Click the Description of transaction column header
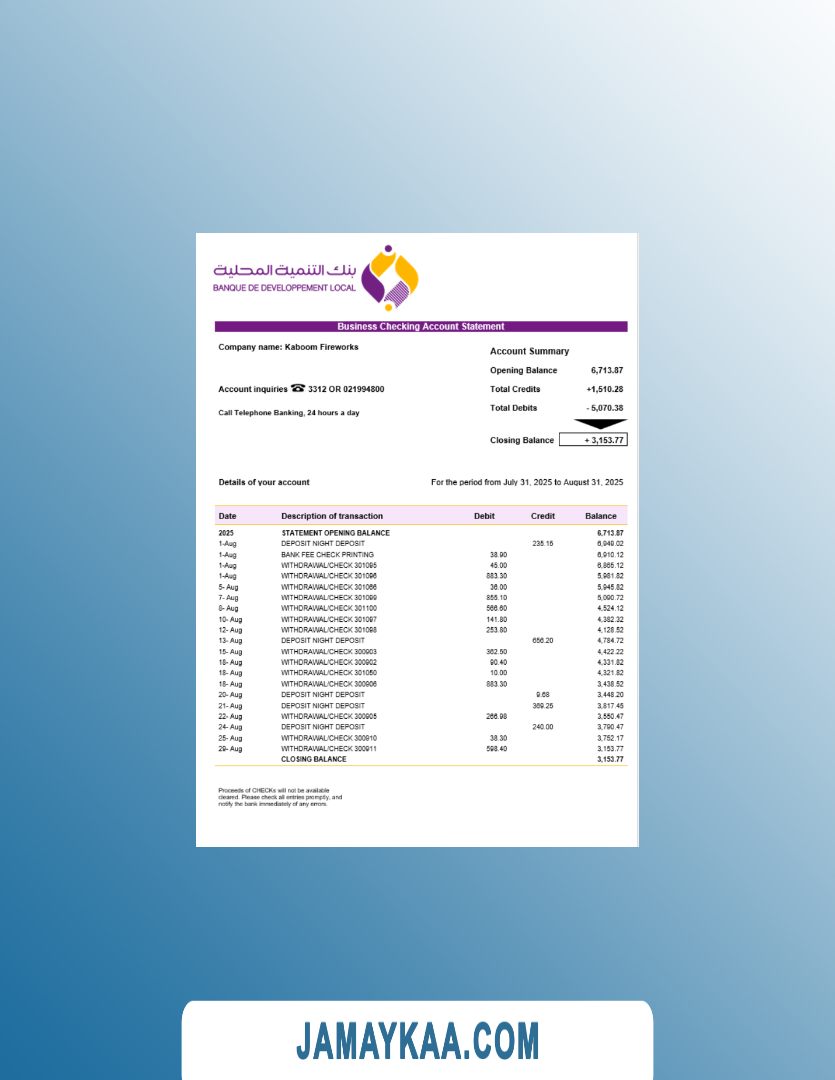The width and height of the screenshot is (835, 1080). point(332,516)
